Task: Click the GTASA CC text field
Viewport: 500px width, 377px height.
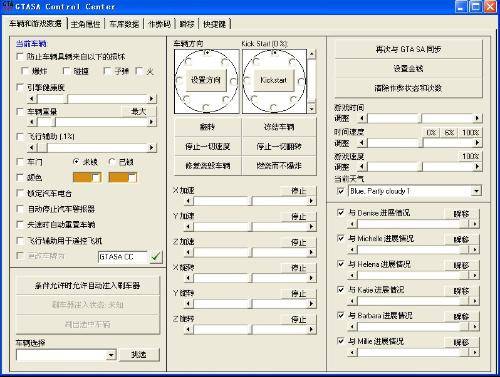Action: click(x=123, y=257)
